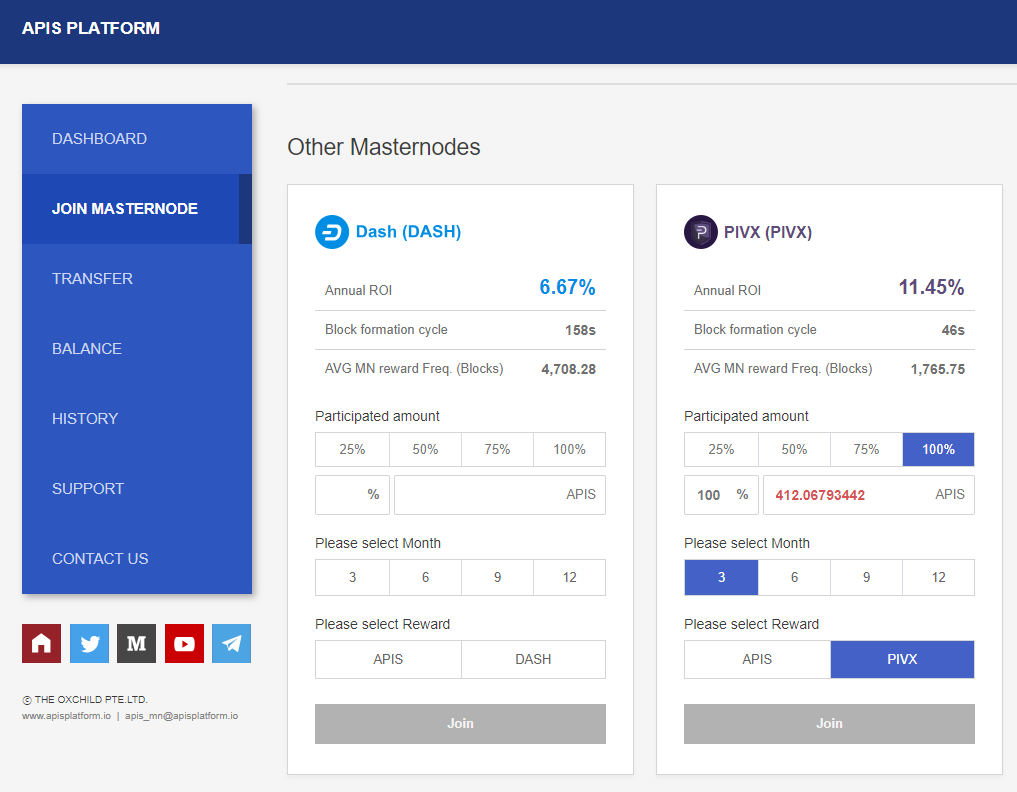Click the PIVX (PIVX) title
This screenshot has height=792, width=1017.
pos(768,232)
